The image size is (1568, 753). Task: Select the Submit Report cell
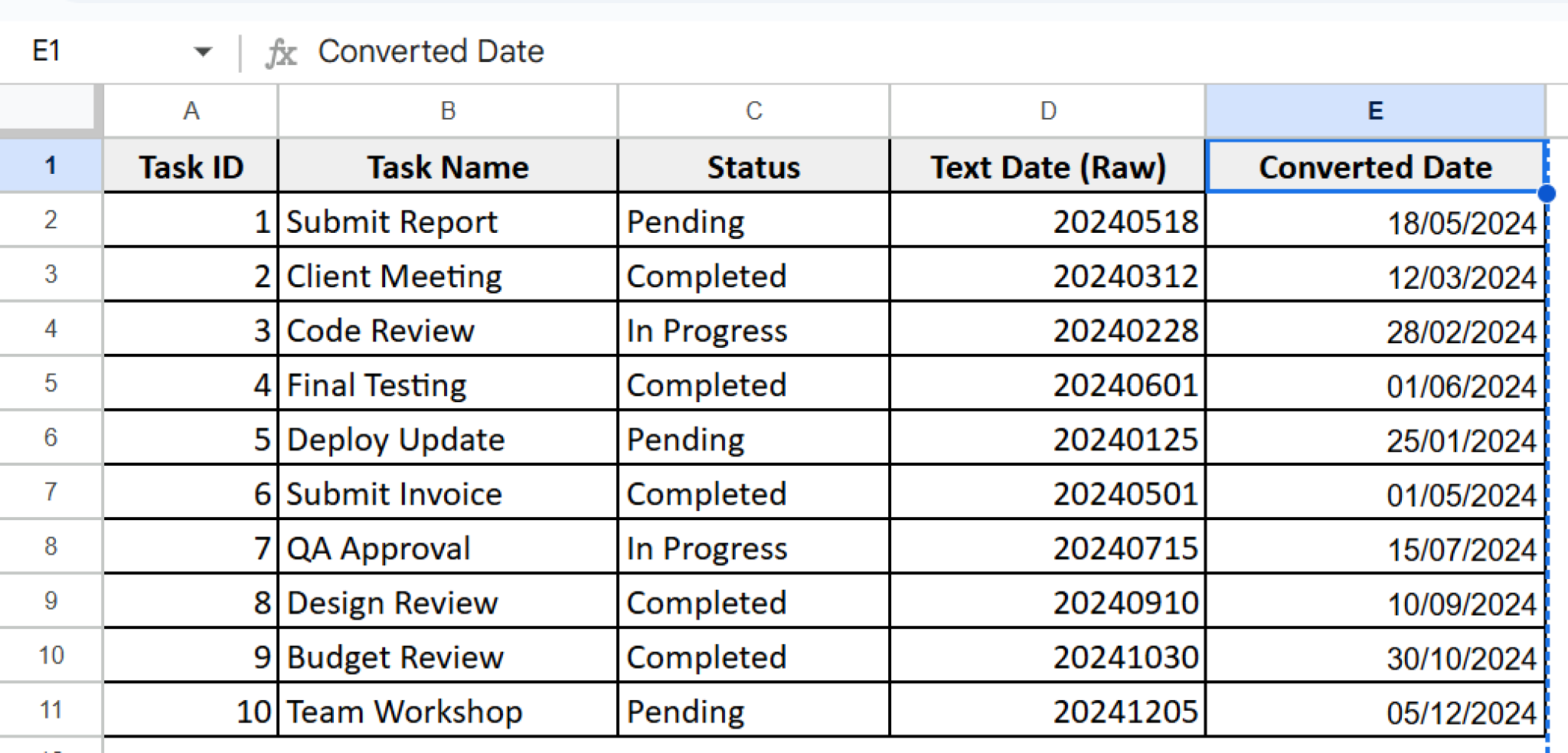point(447,221)
